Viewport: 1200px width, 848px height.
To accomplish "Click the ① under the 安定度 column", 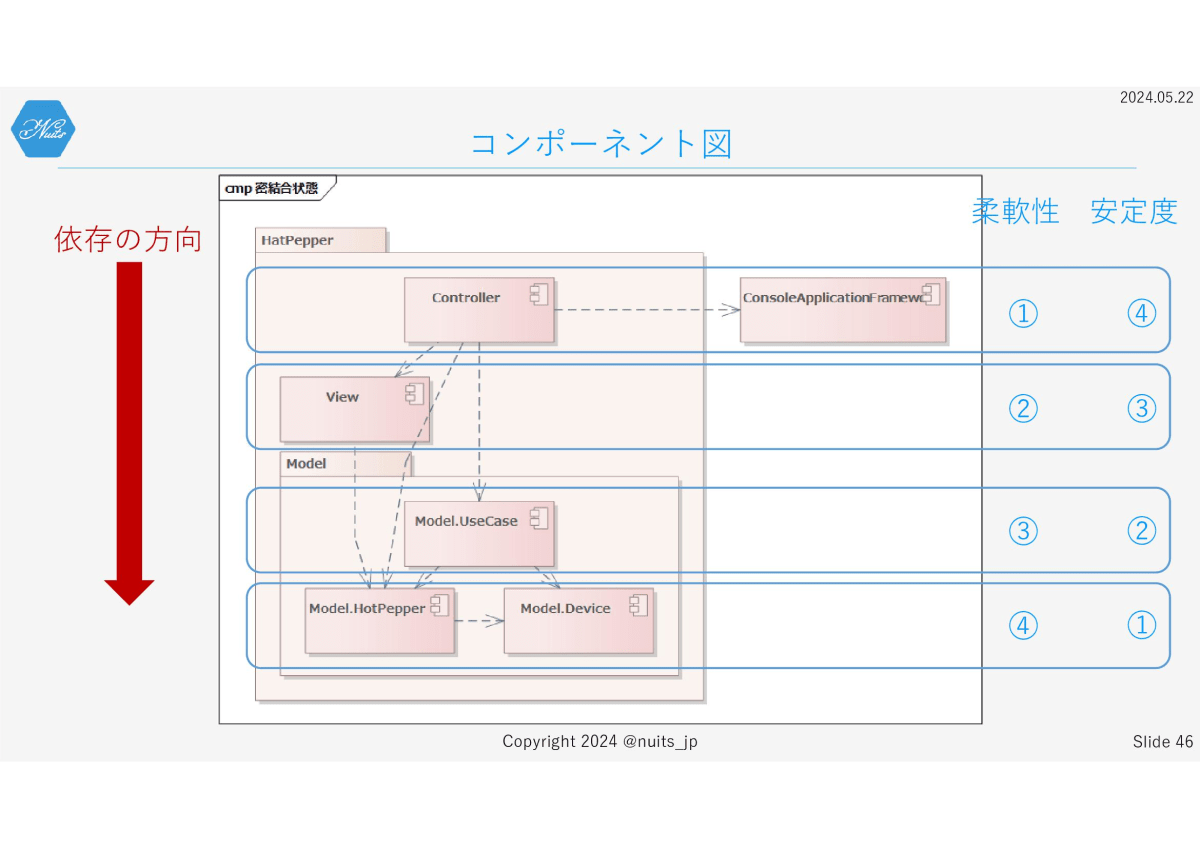I will (x=1142, y=626).
